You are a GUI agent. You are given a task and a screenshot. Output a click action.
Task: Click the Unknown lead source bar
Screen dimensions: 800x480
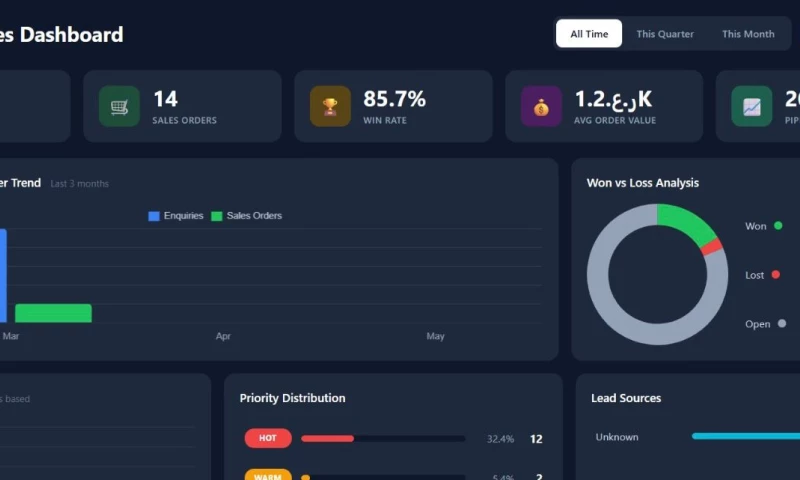click(x=745, y=436)
